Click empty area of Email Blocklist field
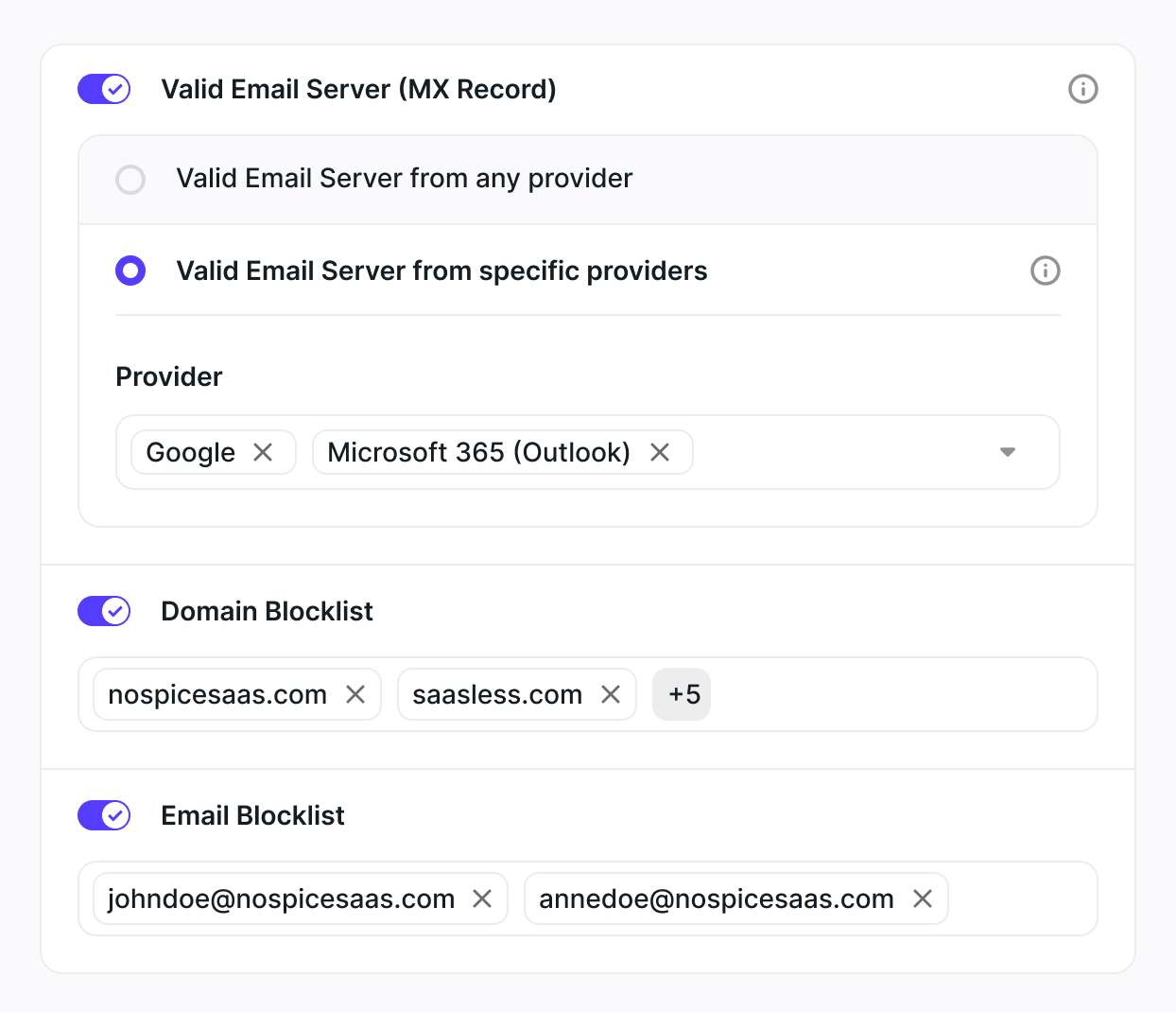 coord(1021,899)
